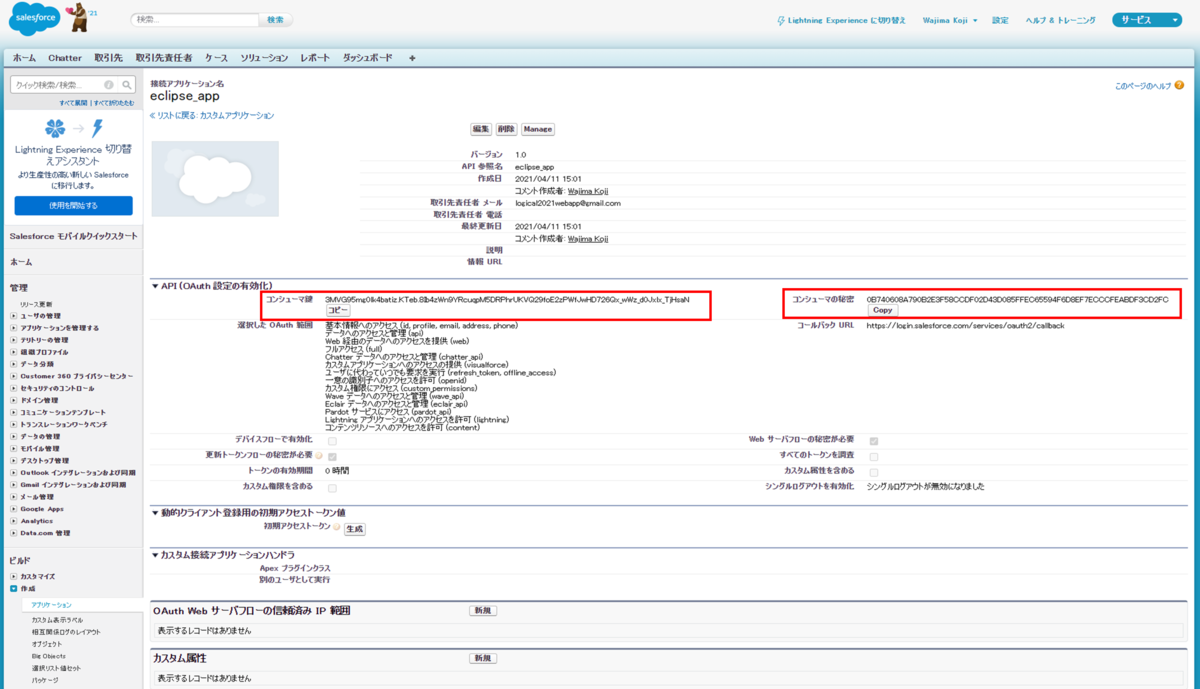Click the plus icon on the tab bar

click(412, 58)
